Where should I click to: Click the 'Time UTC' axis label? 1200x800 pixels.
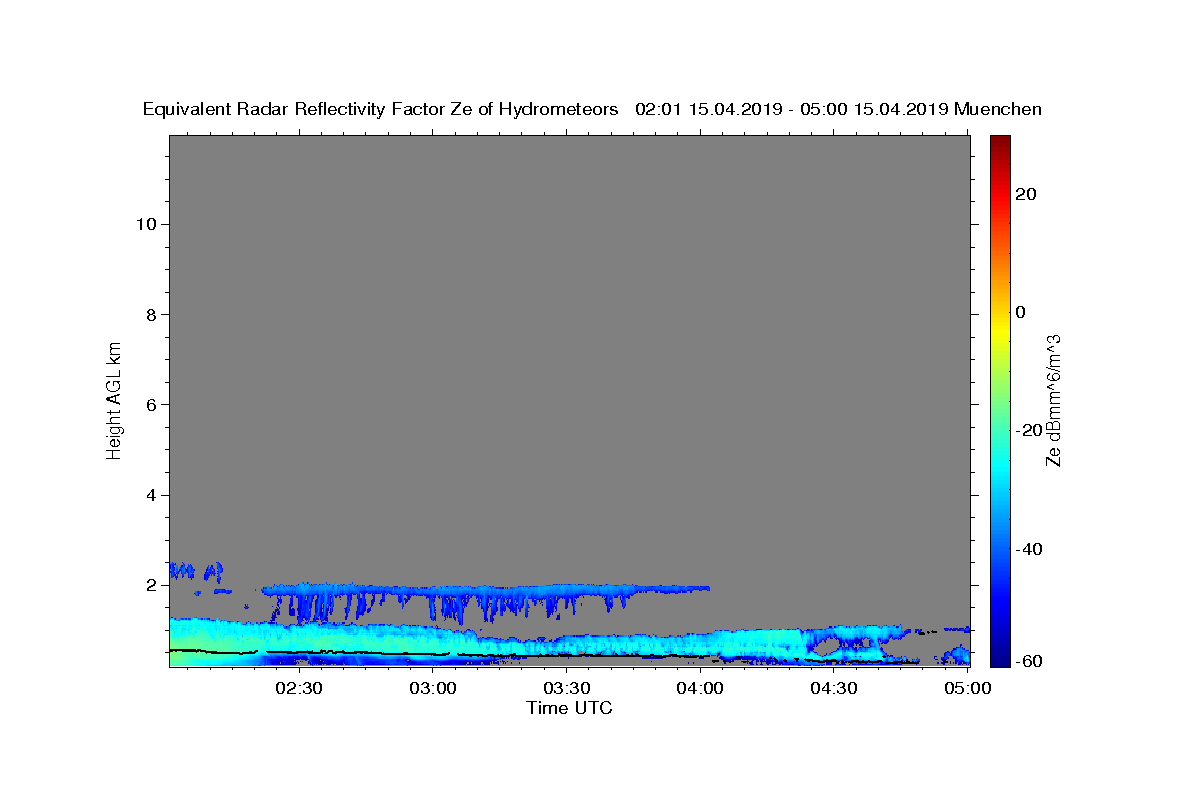click(x=569, y=708)
